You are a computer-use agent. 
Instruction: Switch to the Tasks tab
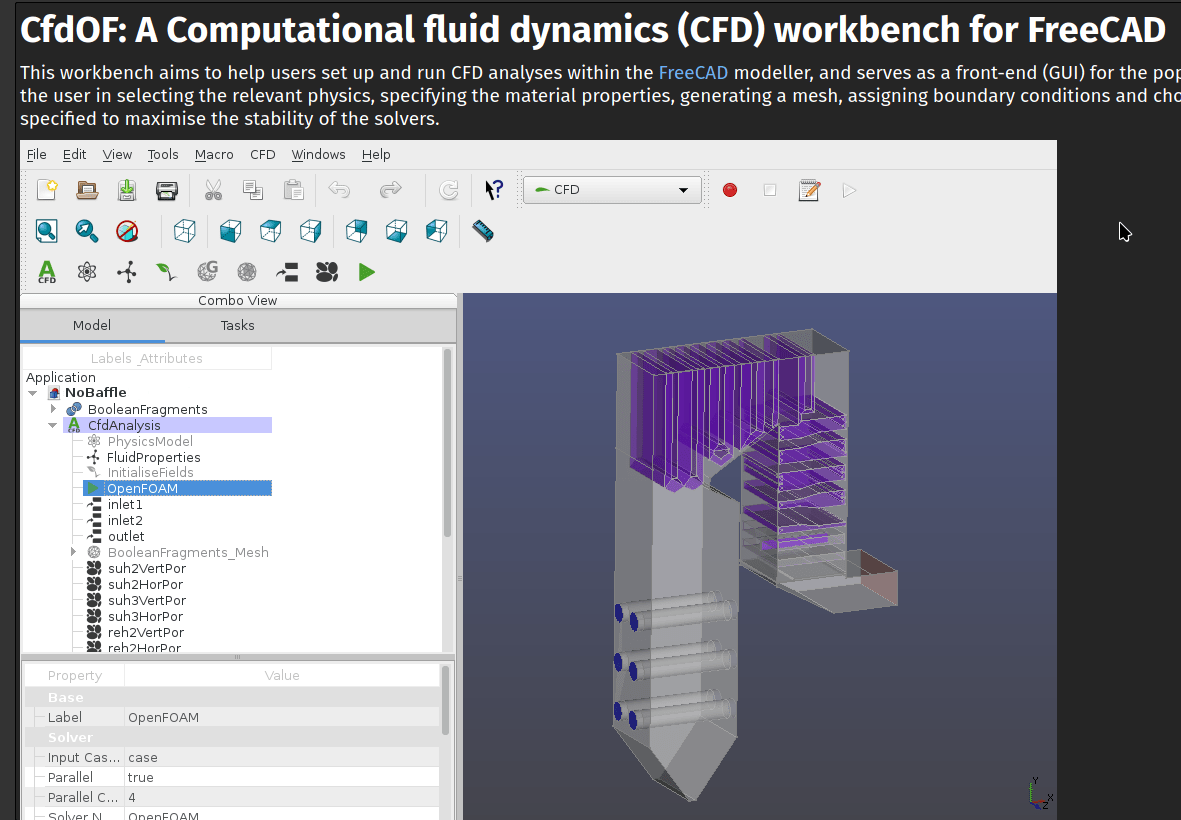tap(238, 325)
